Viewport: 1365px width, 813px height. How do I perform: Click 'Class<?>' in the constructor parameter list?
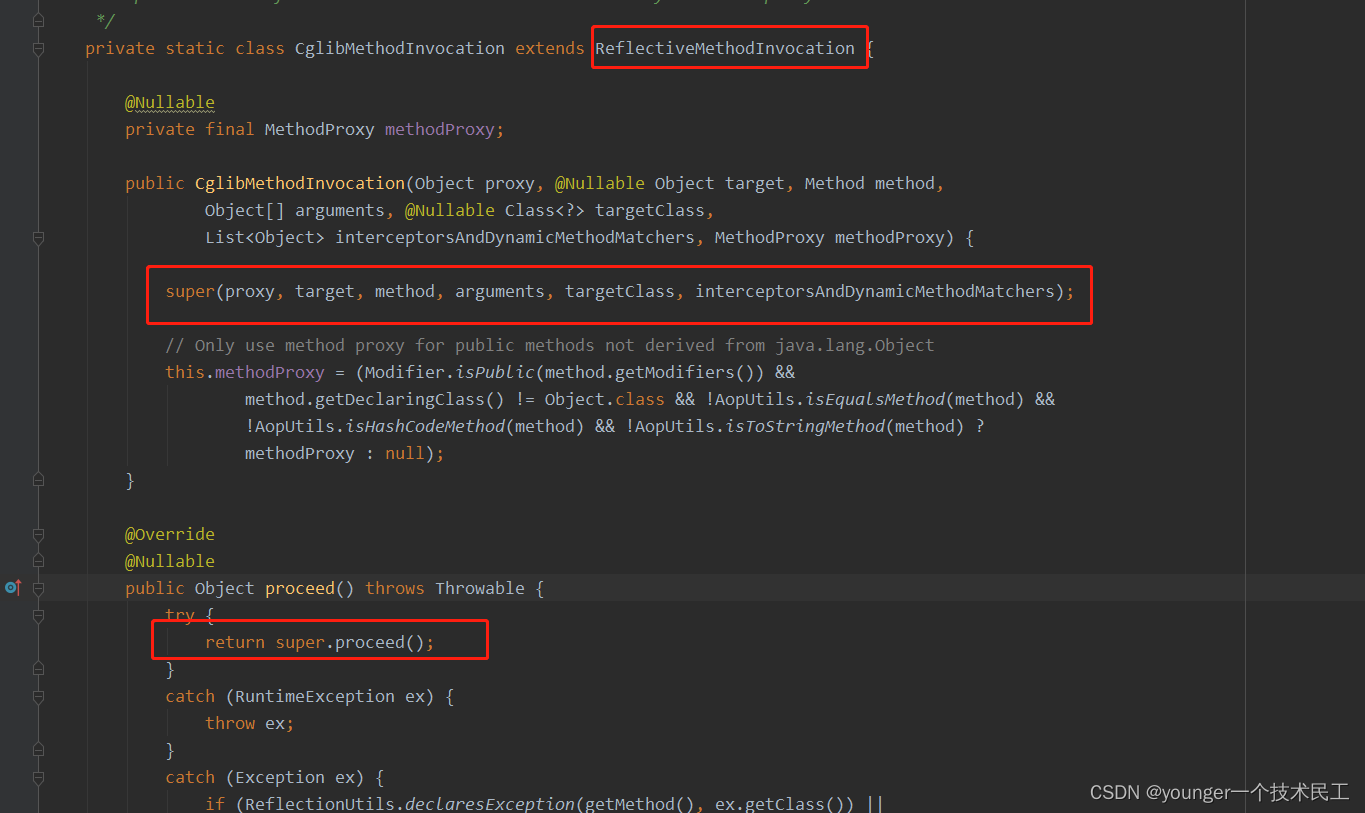[545, 210]
